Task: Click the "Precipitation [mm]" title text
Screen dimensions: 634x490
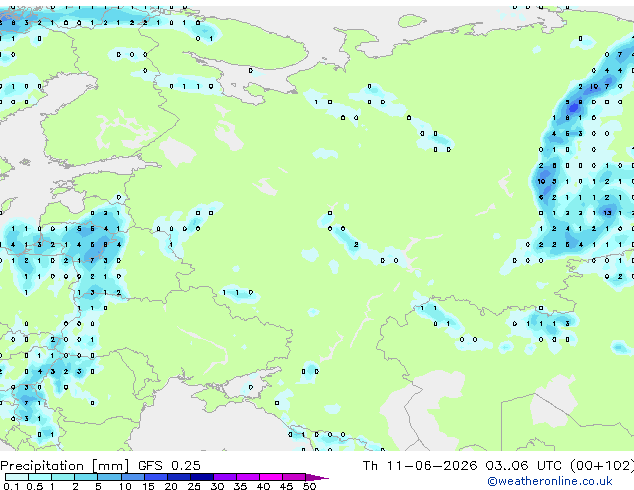Action: tap(65, 466)
